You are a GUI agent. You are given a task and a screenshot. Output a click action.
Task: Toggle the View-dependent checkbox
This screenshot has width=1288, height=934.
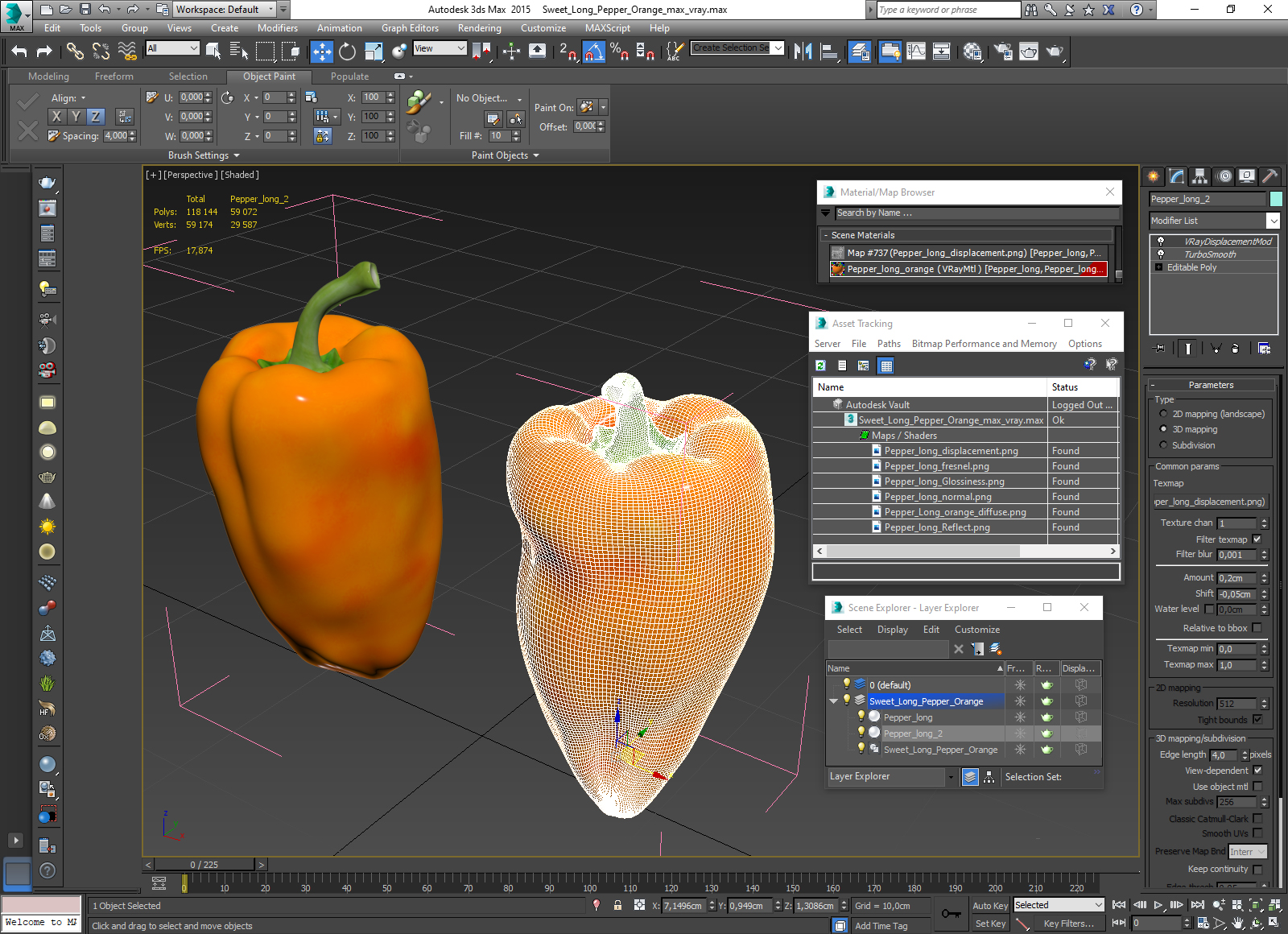click(x=1257, y=771)
